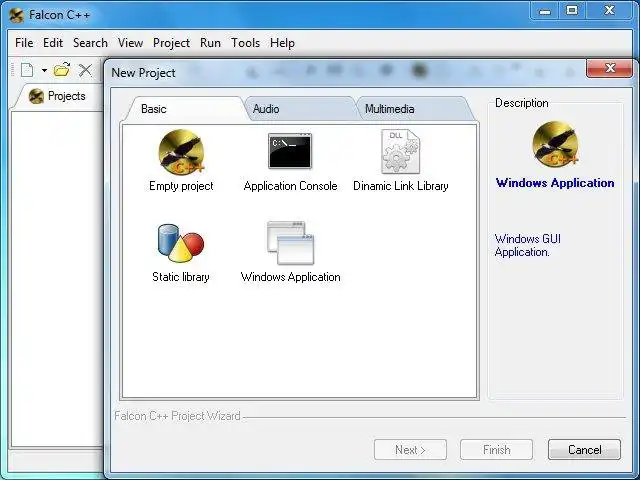Select the Static library shapes icon

point(181,243)
